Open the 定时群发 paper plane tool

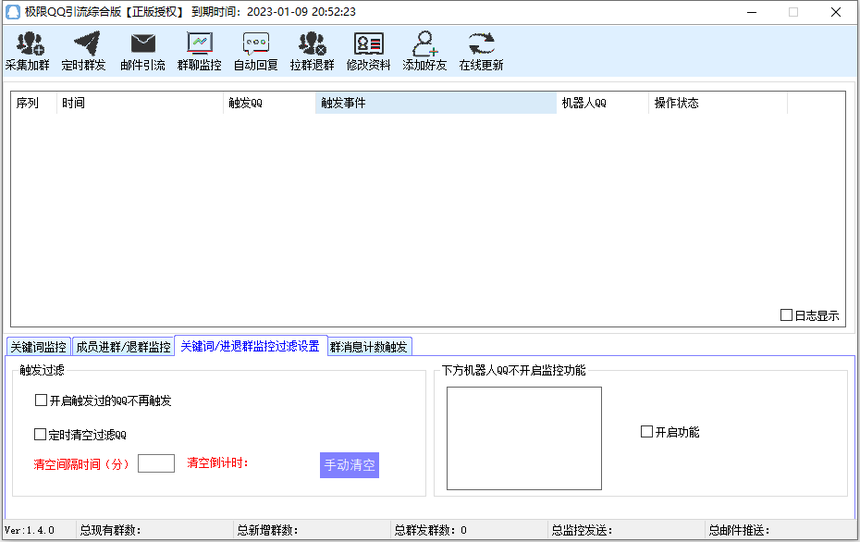tap(83, 51)
